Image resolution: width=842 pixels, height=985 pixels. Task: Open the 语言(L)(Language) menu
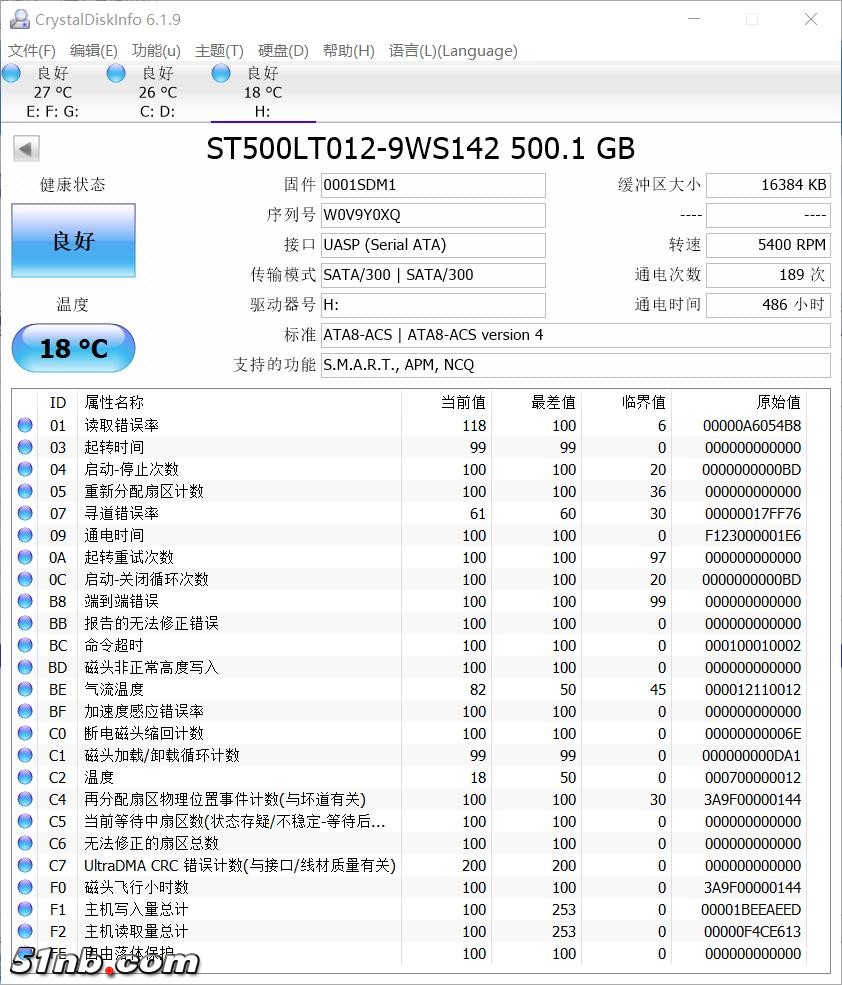tap(452, 51)
